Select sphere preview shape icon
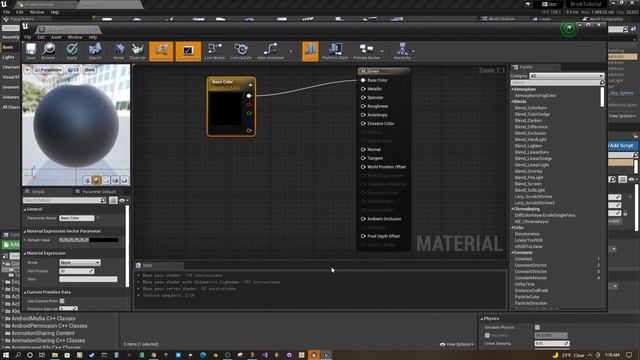 click(x=97, y=180)
